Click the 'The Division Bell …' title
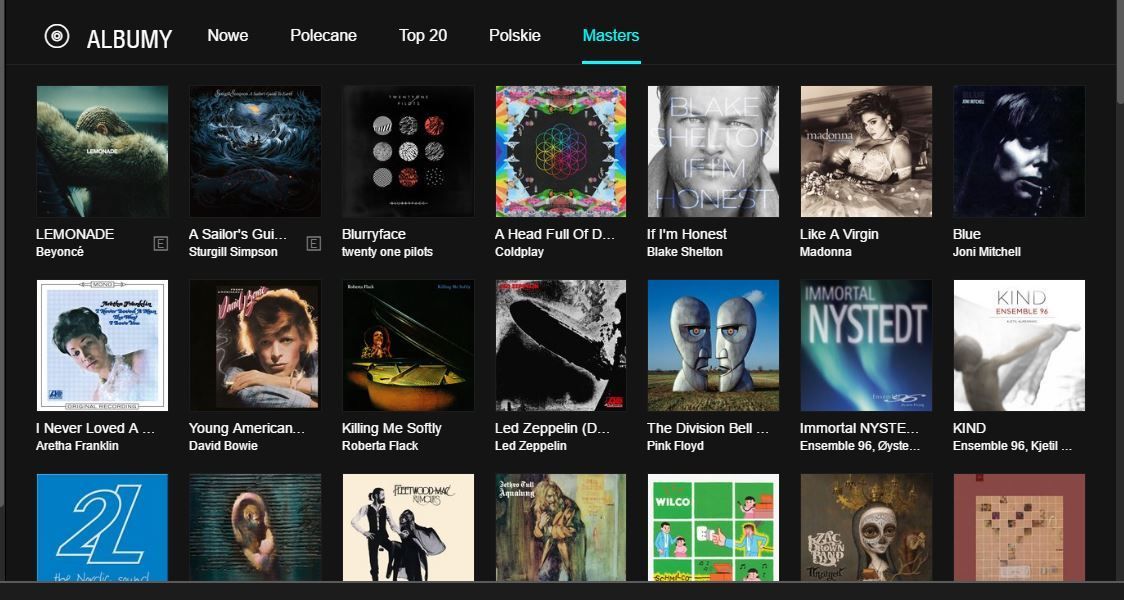The width and height of the screenshot is (1124, 600). (x=708, y=429)
